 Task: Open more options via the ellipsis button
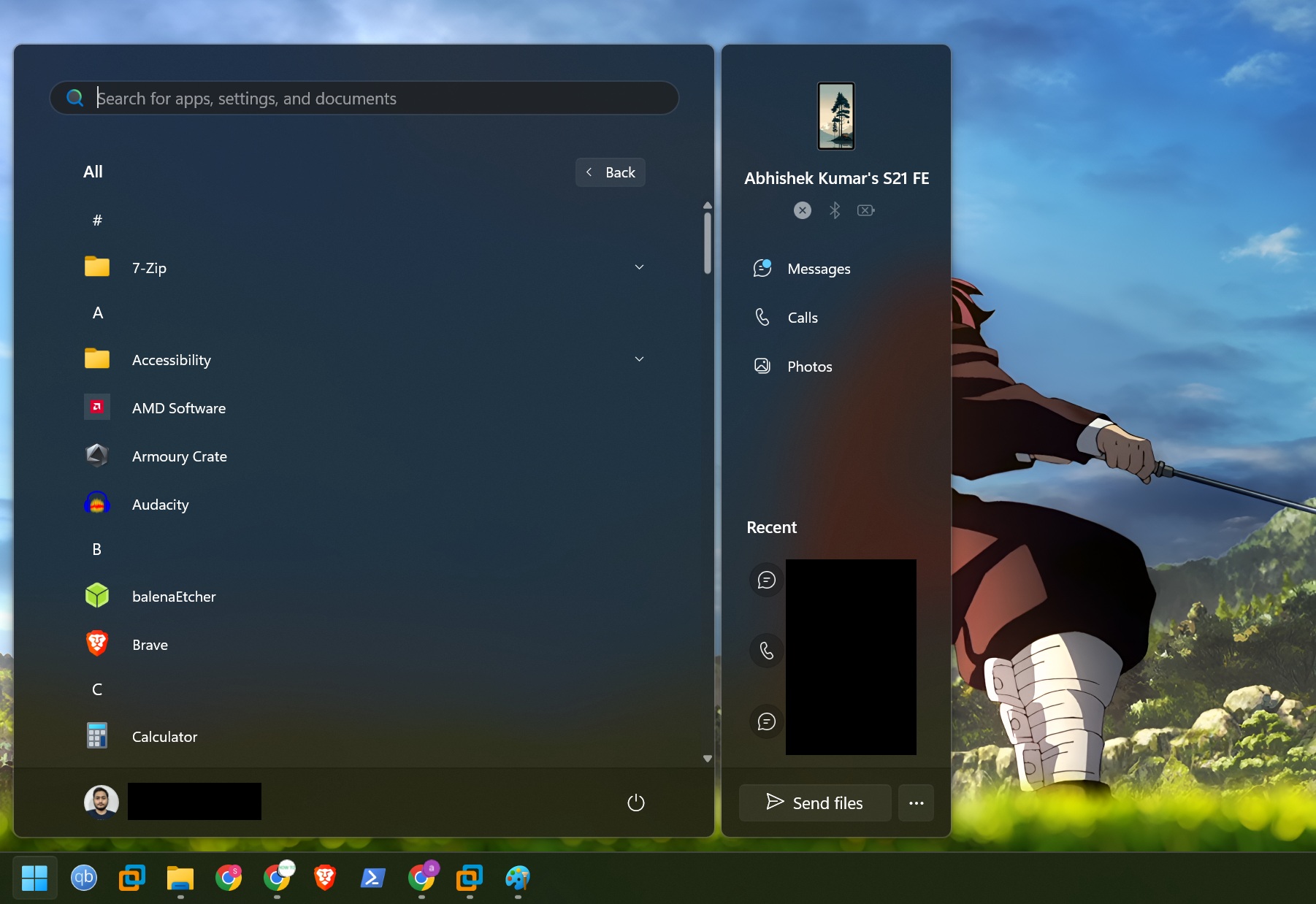tap(916, 803)
